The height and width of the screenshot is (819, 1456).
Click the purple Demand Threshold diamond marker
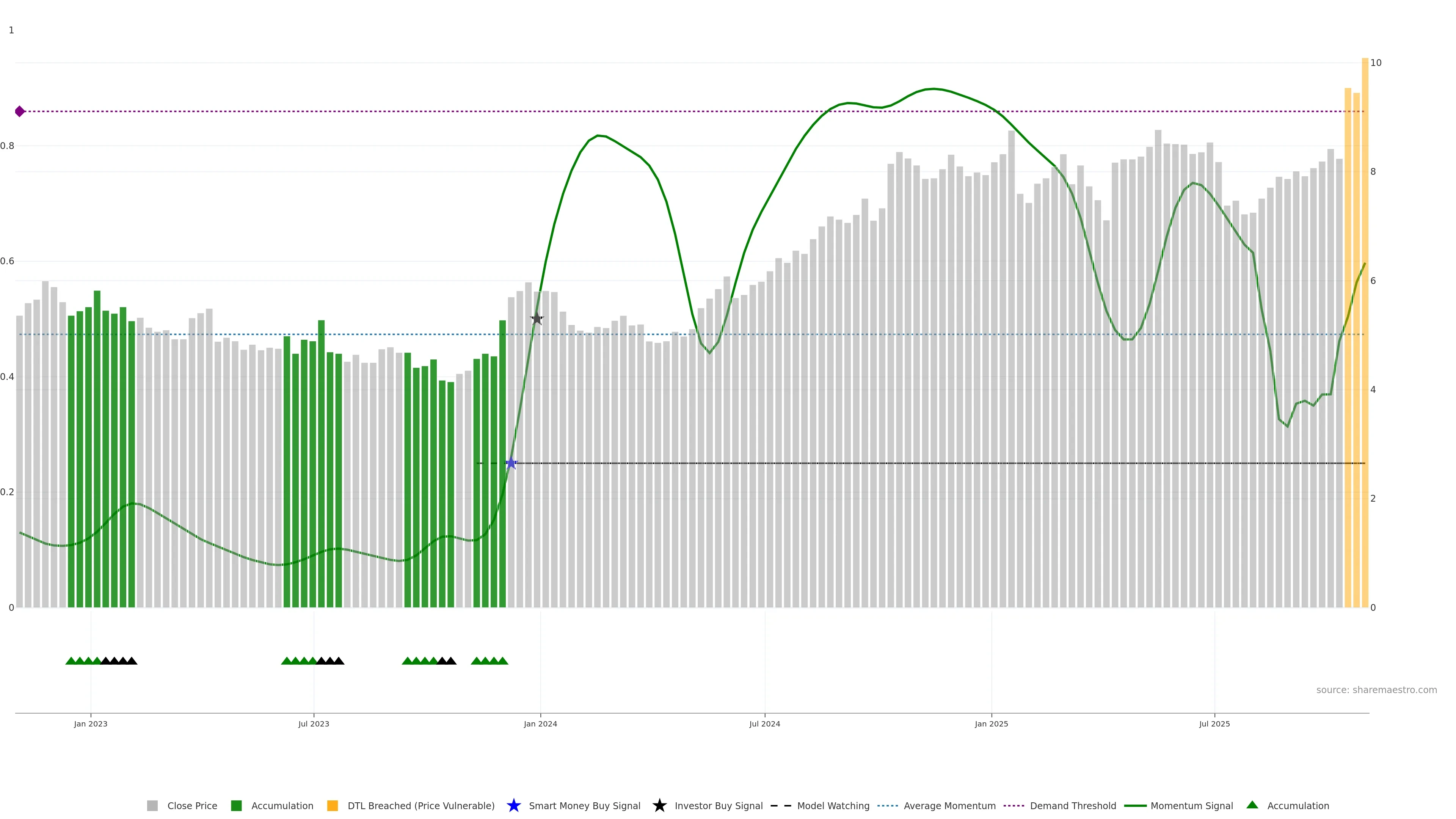[x=20, y=111]
